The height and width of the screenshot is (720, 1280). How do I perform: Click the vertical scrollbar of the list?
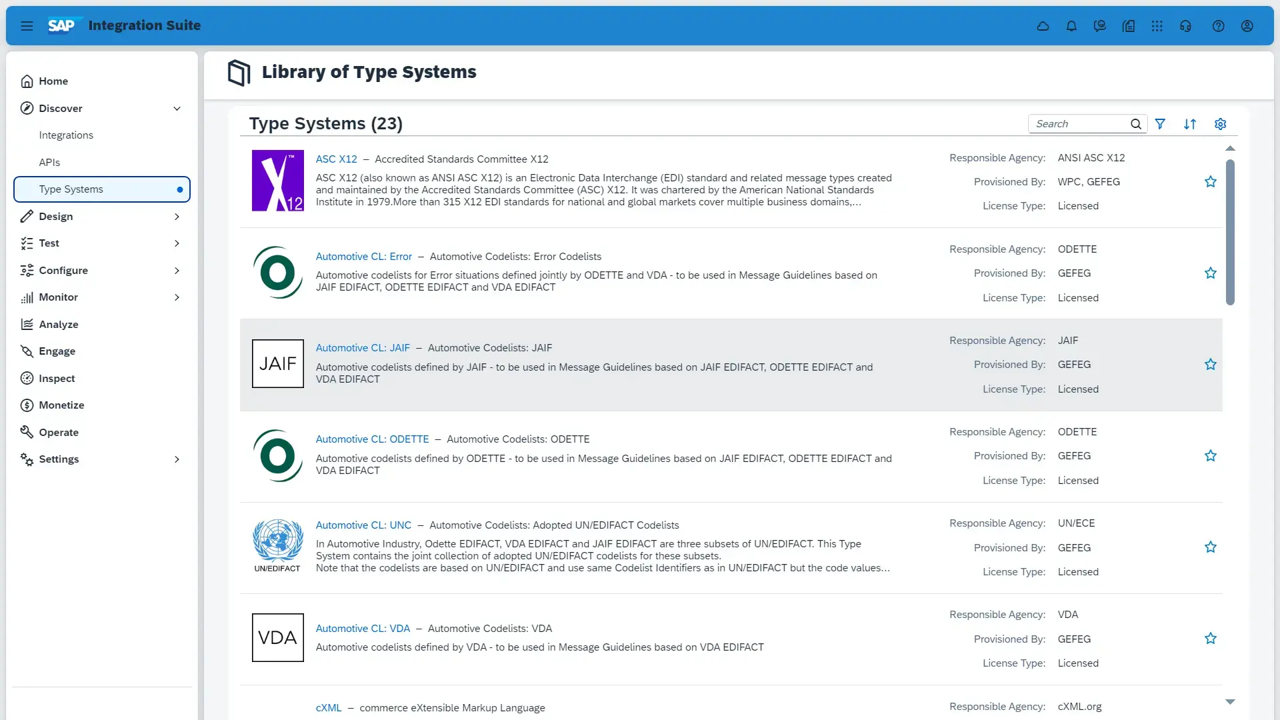[1230, 230]
